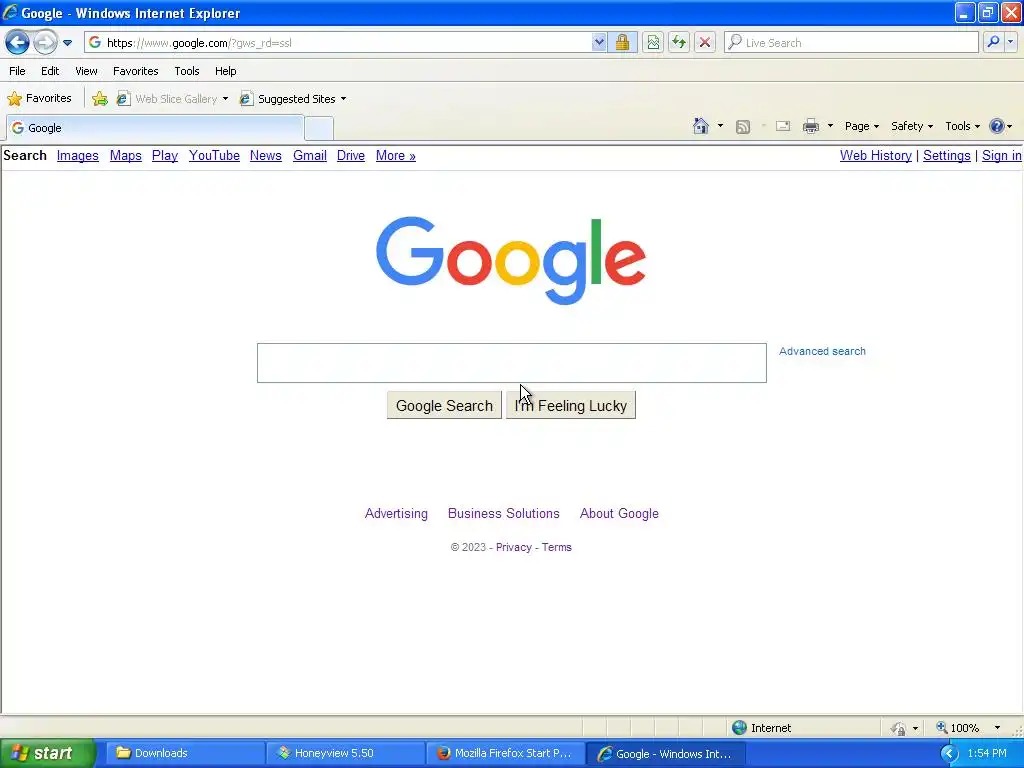The height and width of the screenshot is (768, 1024).
Task: Open Web History link
Action: tap(876, 155)
